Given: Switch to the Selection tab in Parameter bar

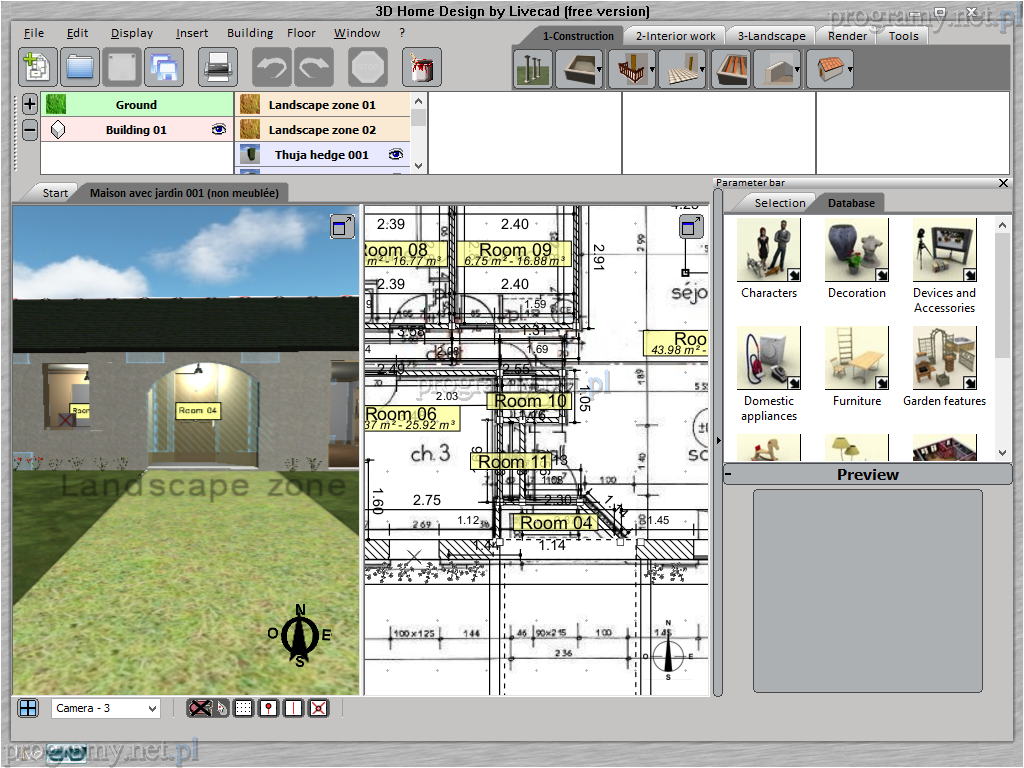Looking at the screenshot, I should [x=779, y=203].
